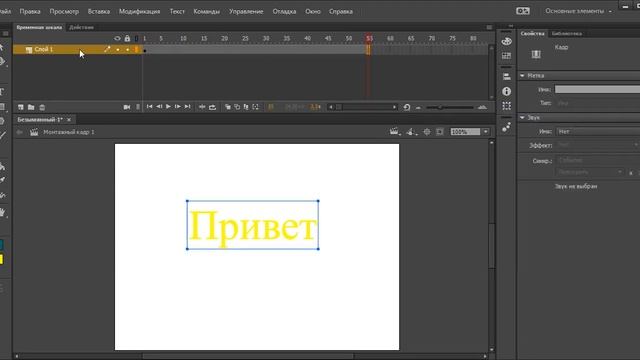This screenshot has height=360, width=640.
Task: Open the stage zoom 100% dropdown arrow
Action: (485, 132)
